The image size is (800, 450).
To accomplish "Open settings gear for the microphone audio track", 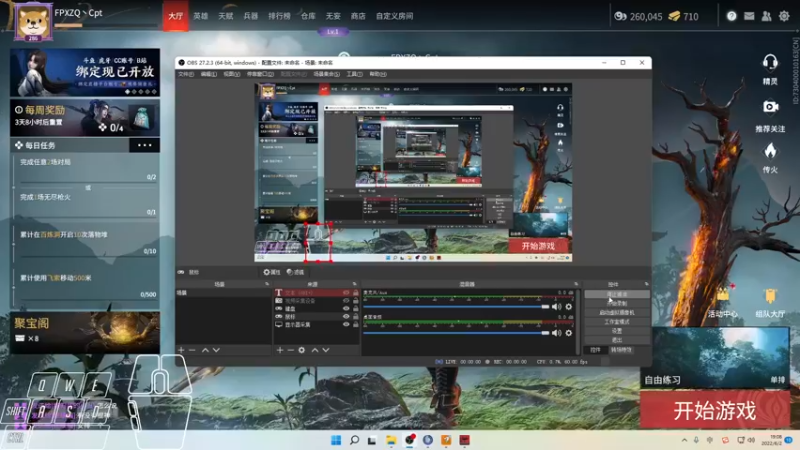I will click(x=569, y=307).
